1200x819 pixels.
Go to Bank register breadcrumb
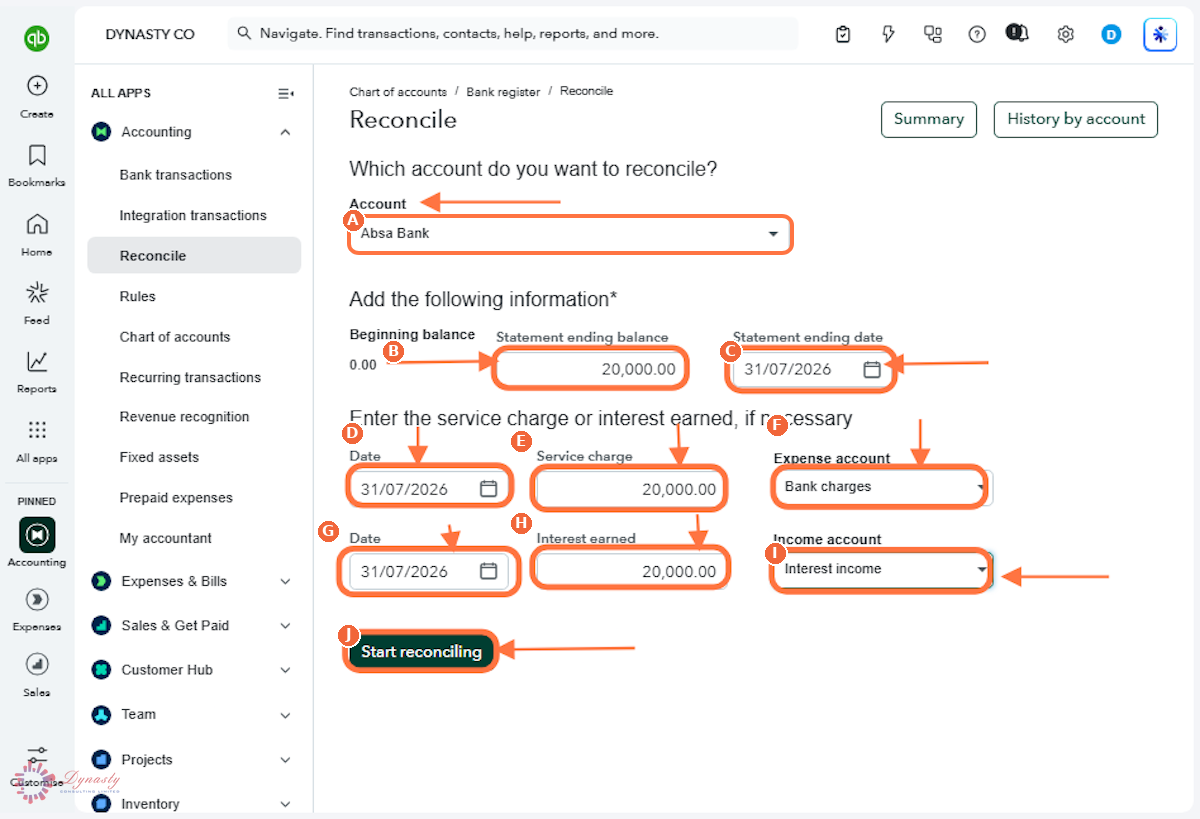(x=503, y=92)
